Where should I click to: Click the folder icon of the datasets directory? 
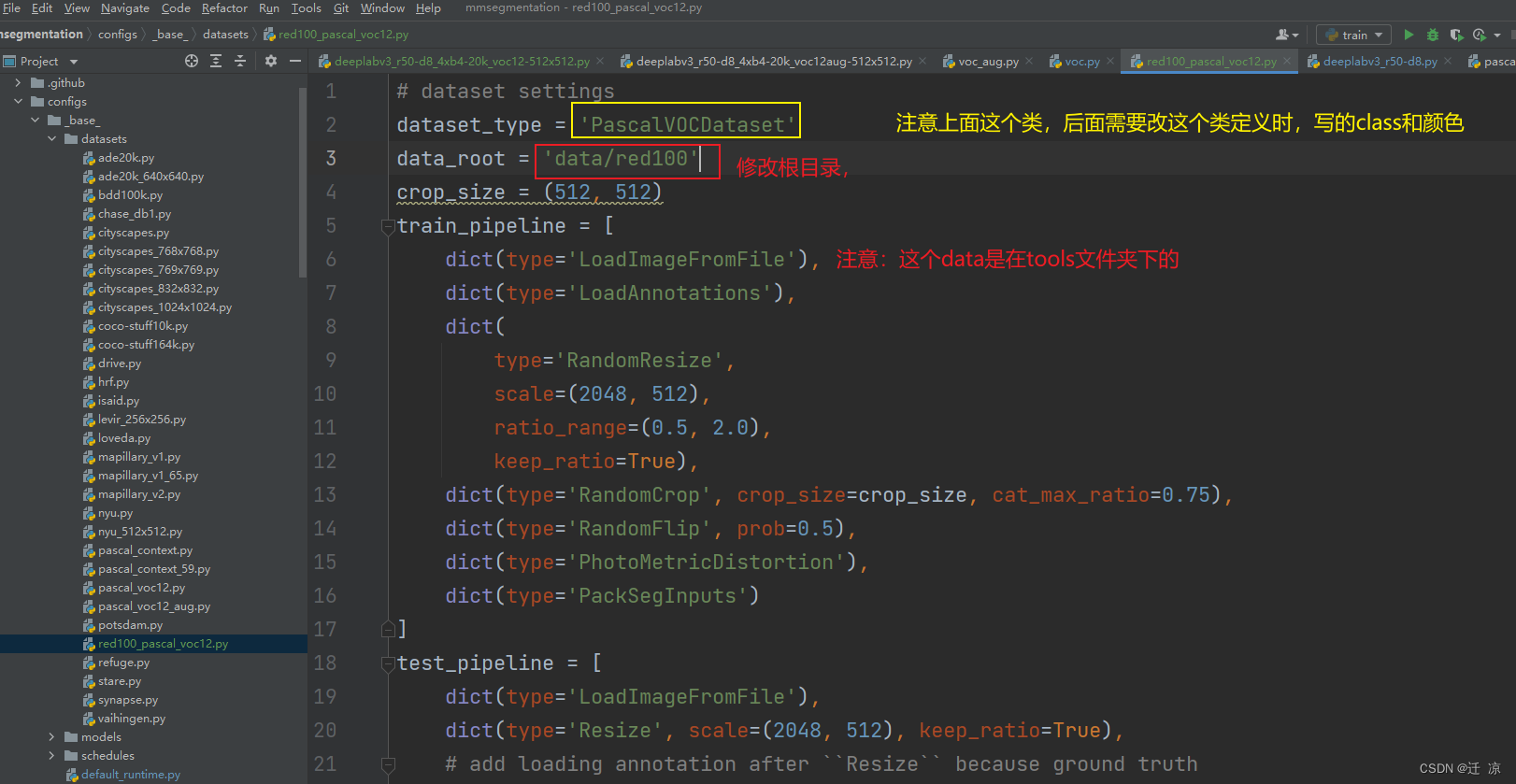[71, 139]
